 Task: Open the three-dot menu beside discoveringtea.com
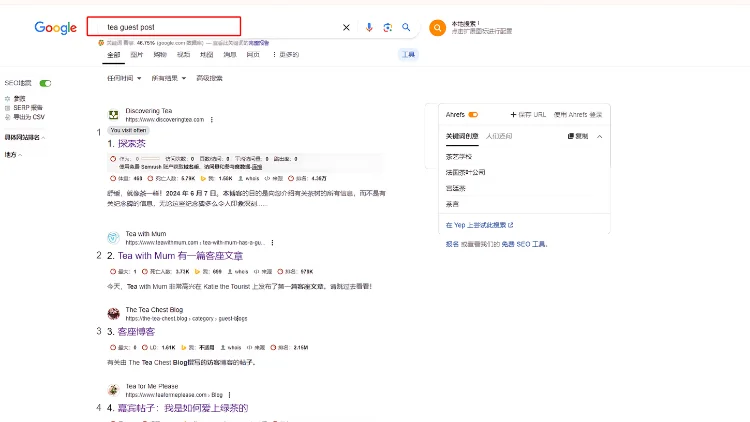tap(211, 120)
